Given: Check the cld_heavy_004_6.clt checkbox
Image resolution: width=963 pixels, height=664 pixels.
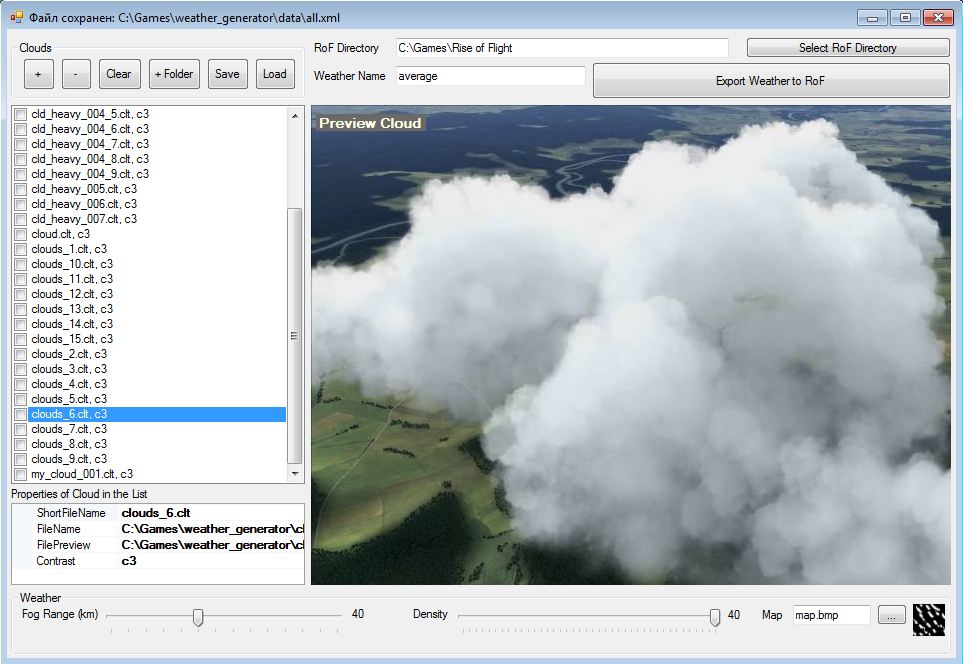Looking at the screenshot, I should 21,130.
